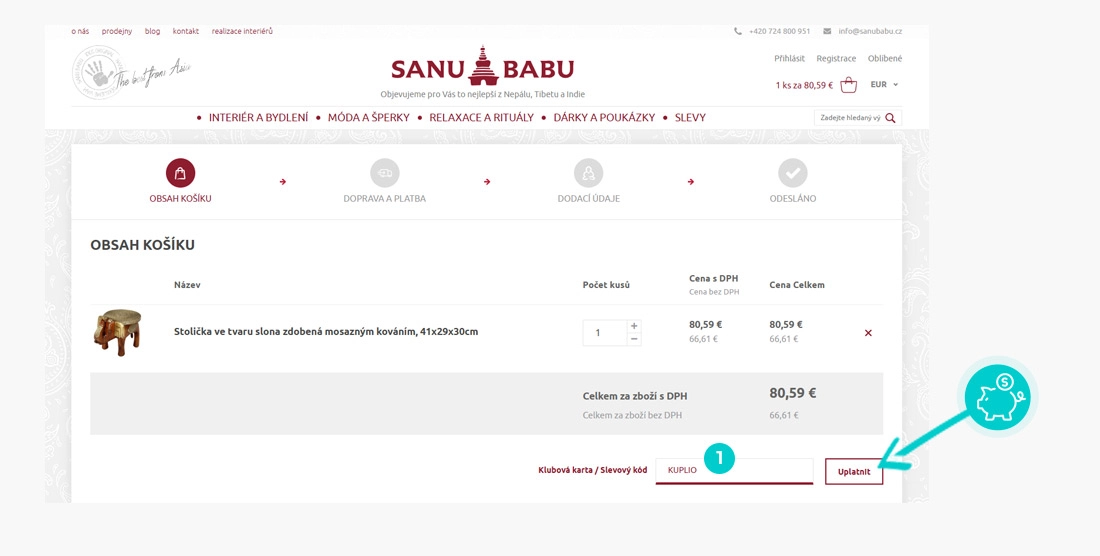
Task: Click the Doprava a platba step label
Action: click(x=384, y=198)
